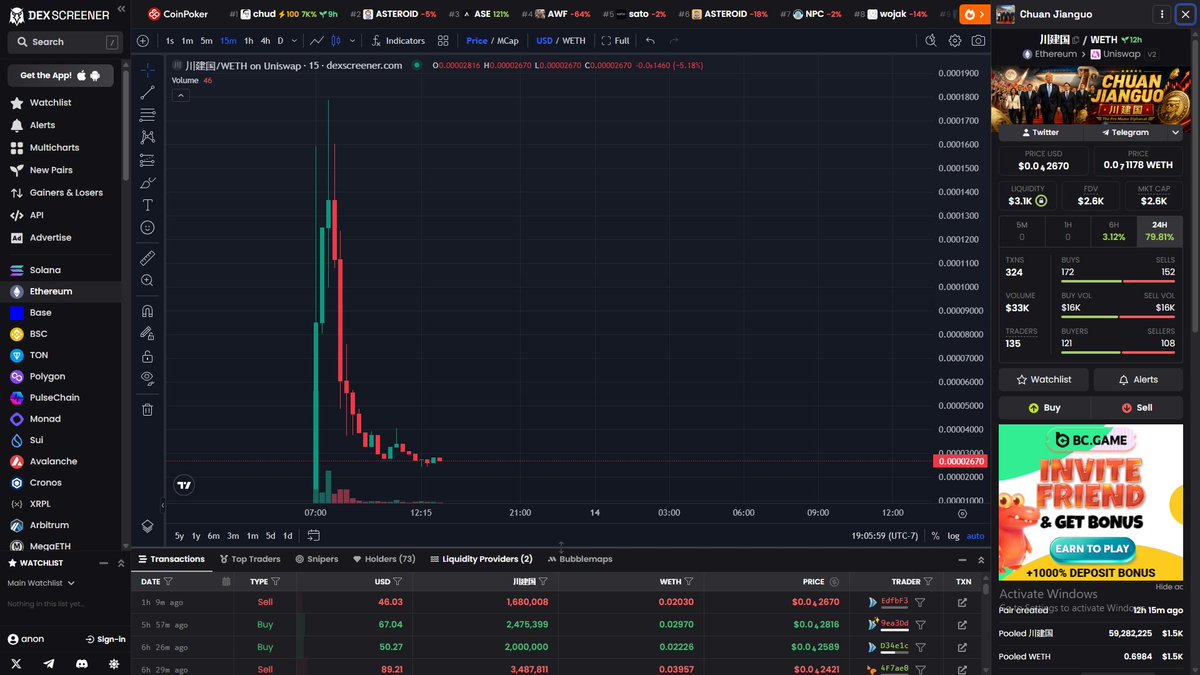Select the crosshair cursor tool
Viewport: 1200px width, 675px height.
click(x=147, y=70)
